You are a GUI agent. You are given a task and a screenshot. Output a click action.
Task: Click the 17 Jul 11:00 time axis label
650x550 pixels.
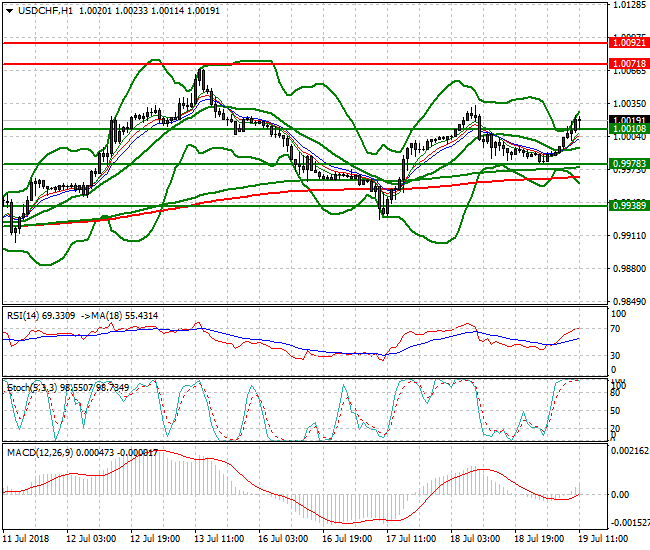[x=411, y=539]
